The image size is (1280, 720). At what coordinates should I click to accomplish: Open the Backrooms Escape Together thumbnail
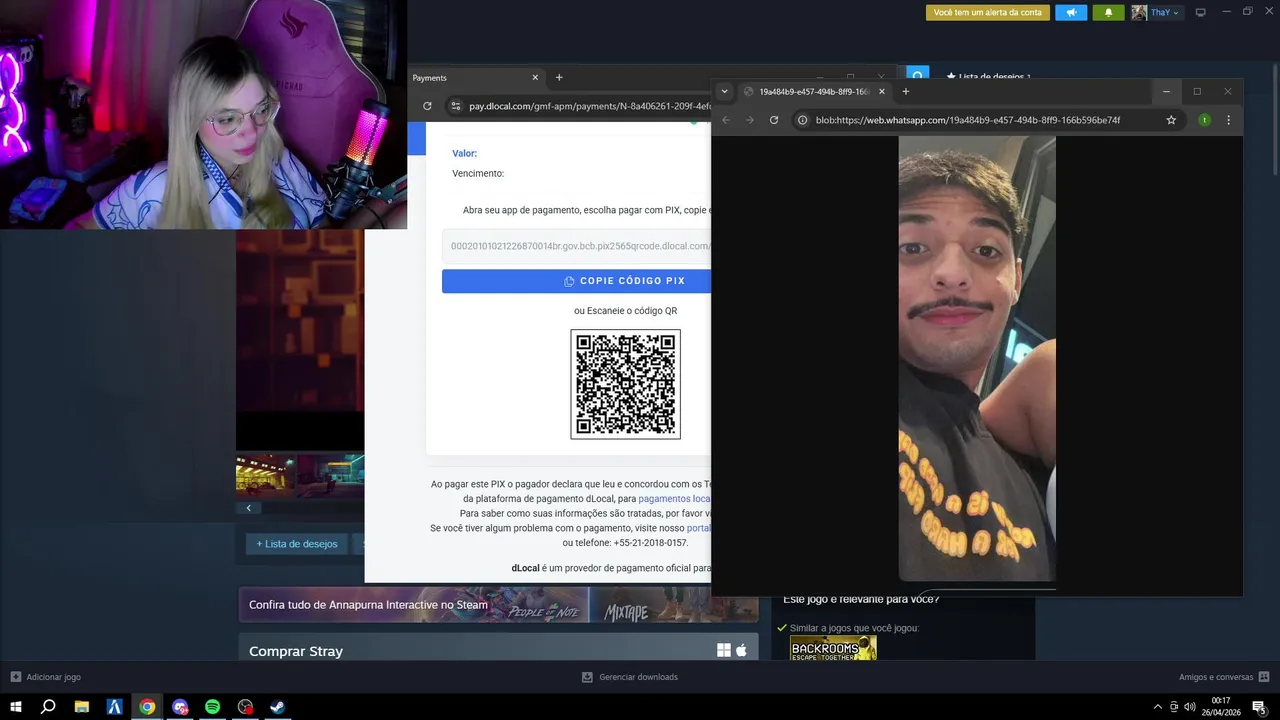point(833,648)
